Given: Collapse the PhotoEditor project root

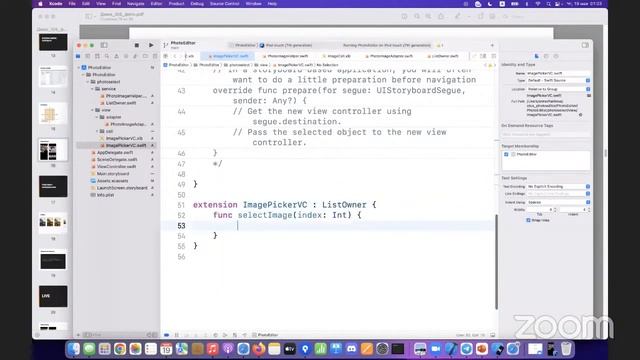Looking at the screenshot, I should coord(79,67).
